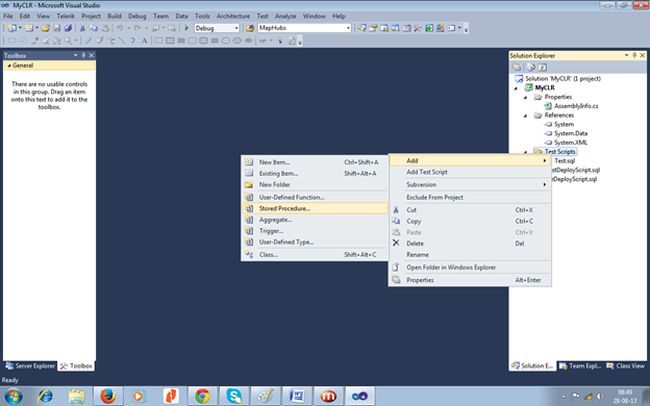Switch to the Class View tab
Image resolution: width=650 pixels, height=406 pixels.
[x=626, y=366]
